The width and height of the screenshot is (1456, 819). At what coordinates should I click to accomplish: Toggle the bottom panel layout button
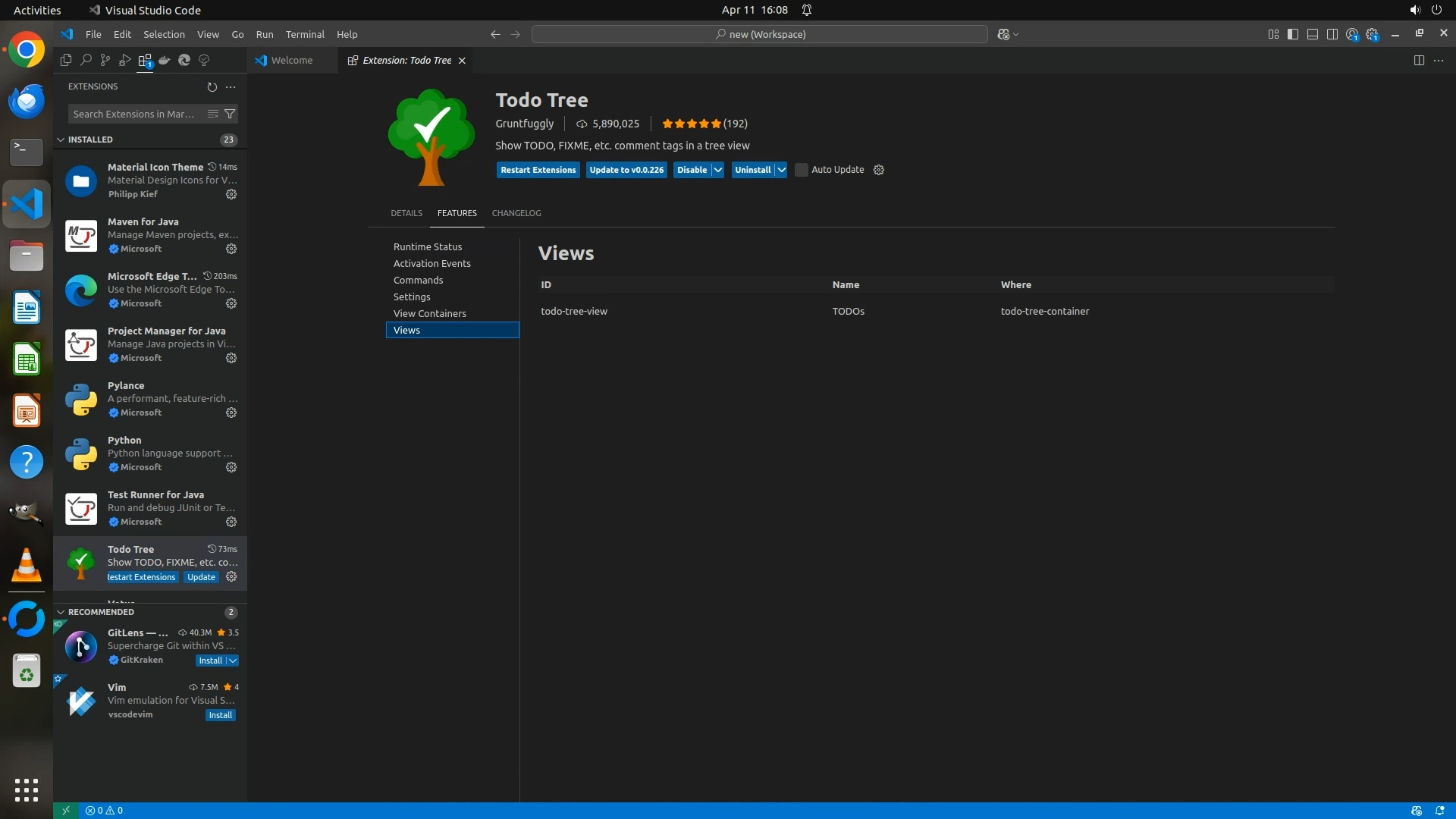(1312, 34)
